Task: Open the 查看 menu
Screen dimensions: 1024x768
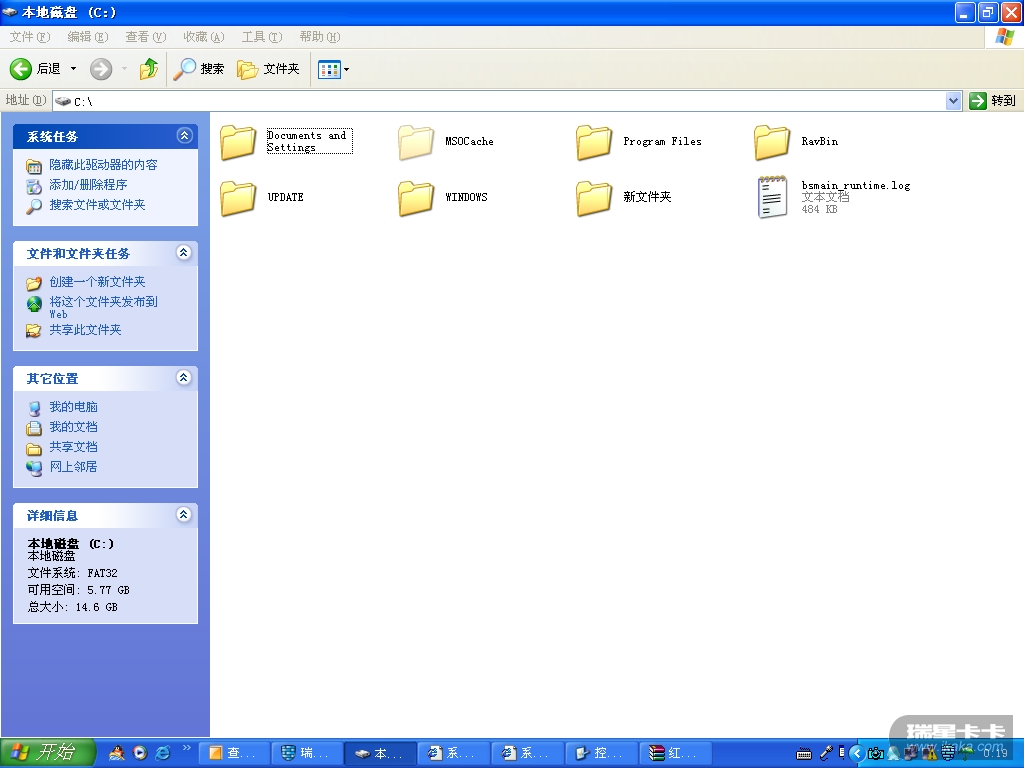Action: point(146,37)
